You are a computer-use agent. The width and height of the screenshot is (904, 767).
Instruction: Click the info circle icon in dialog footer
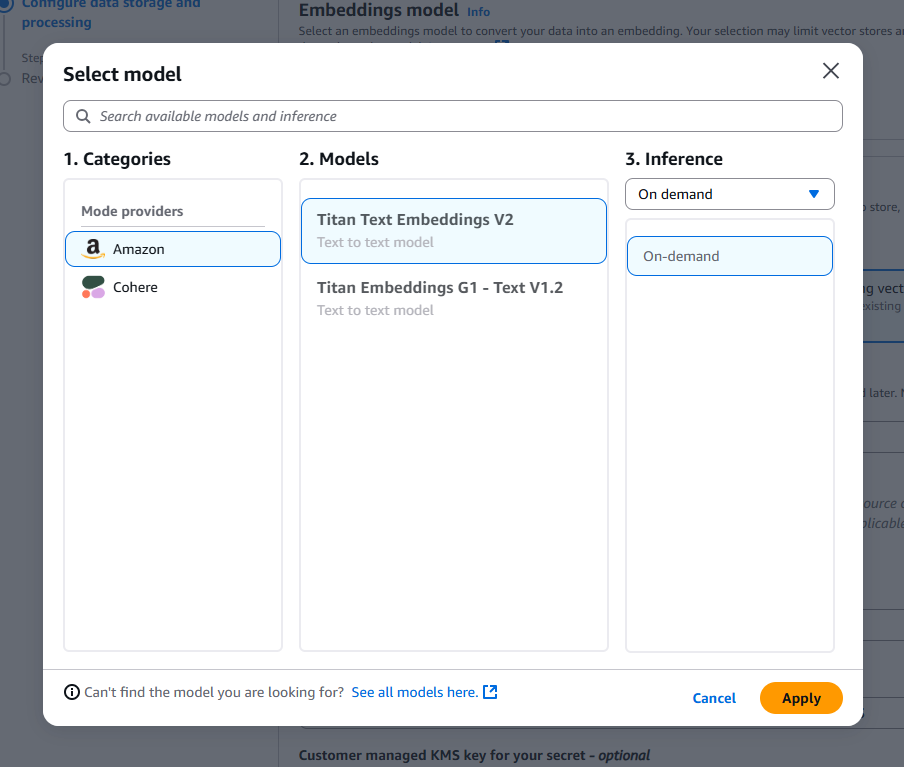tap(70, 691)
